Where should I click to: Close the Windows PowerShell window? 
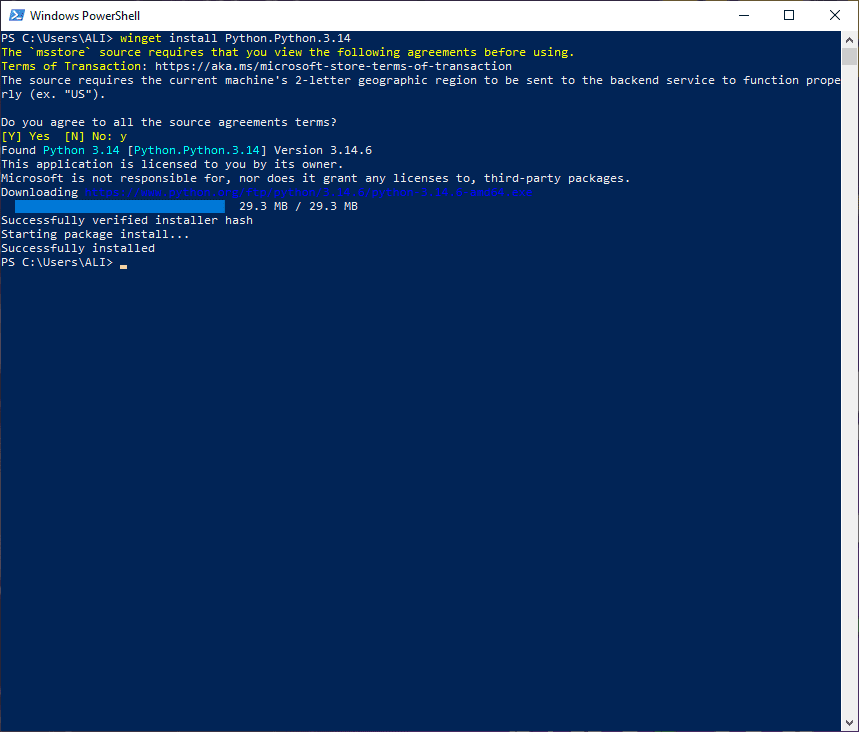(x=834, y=15)
